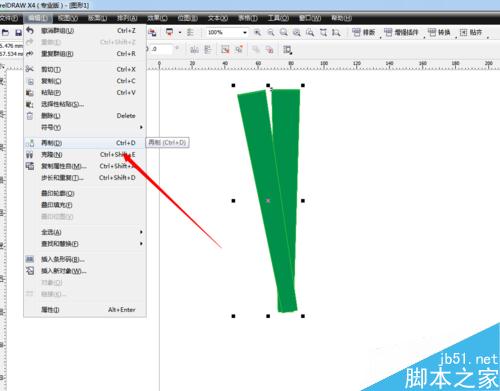Click the selection center X marker

268,201
